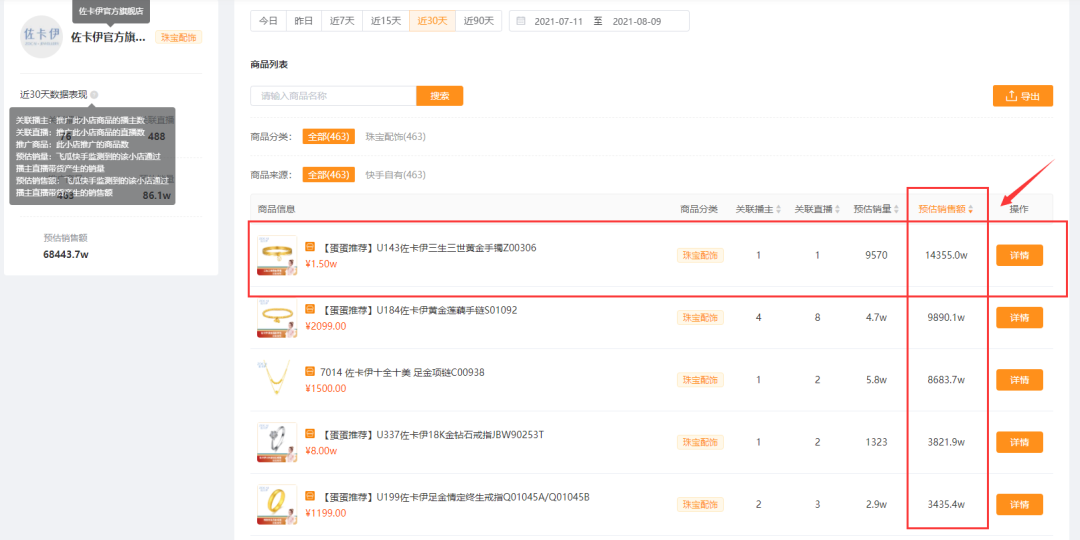Click the 导出 export button
The width and height of the screenshot is (1080, 540).
tap(1023, 96)
